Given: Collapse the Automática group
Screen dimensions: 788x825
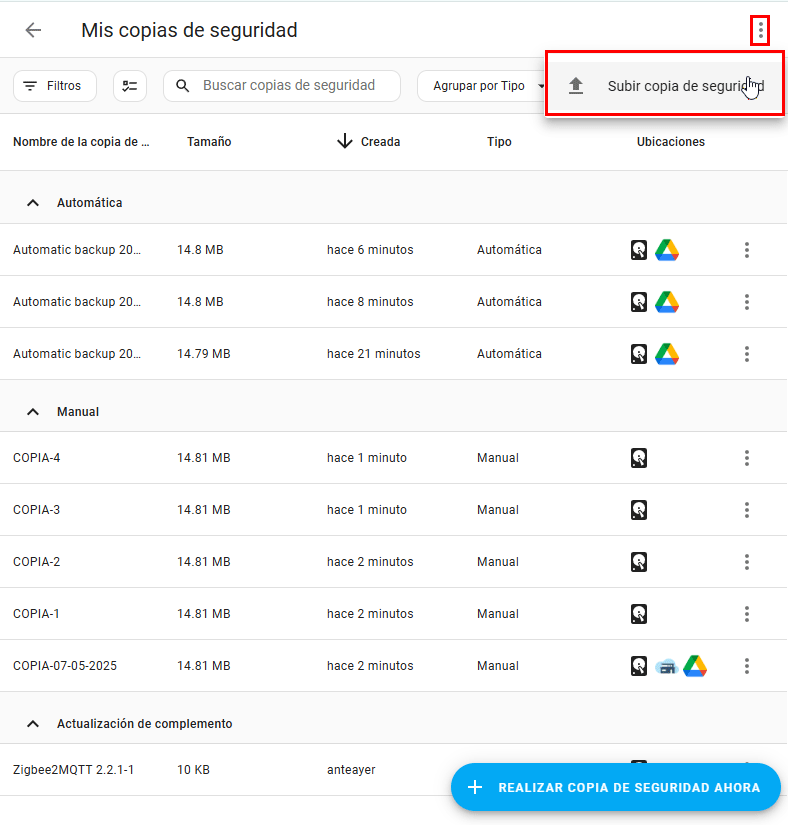Looking at the screenshot, I should pos(33,203).
